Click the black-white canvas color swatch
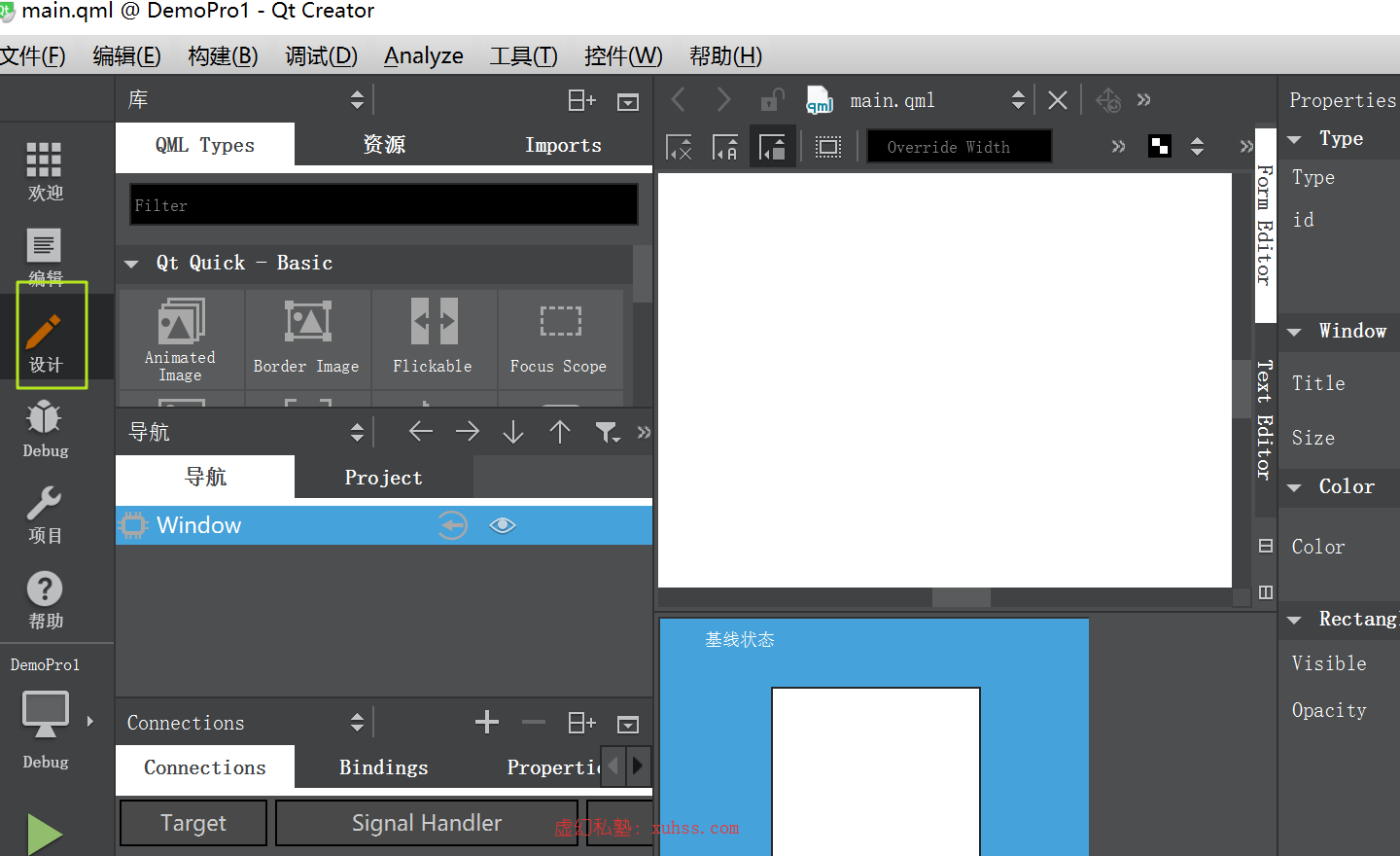The image size is (1400, 856). point(1160,147)
